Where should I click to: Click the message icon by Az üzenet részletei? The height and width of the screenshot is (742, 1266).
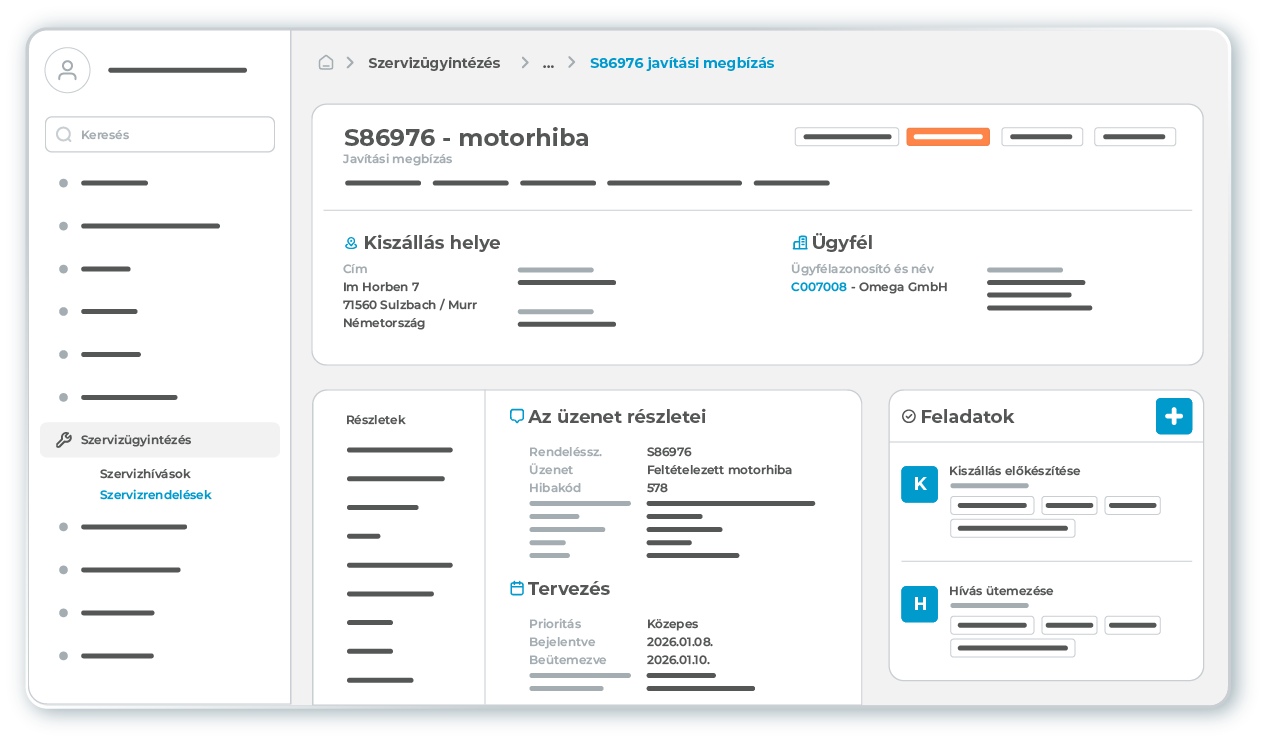pyautogui.click(x=517, y=416)
